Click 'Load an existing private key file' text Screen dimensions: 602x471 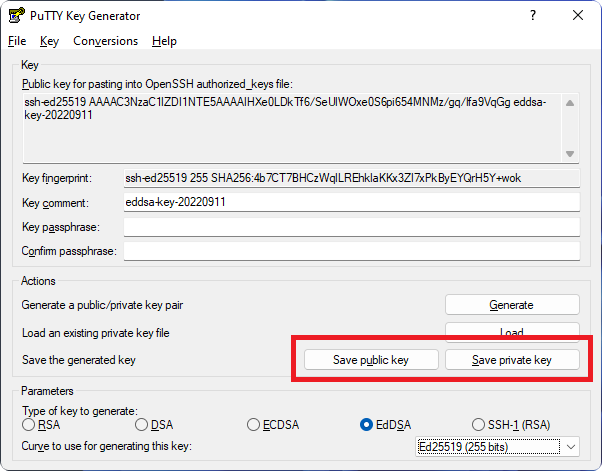(96, 333)
